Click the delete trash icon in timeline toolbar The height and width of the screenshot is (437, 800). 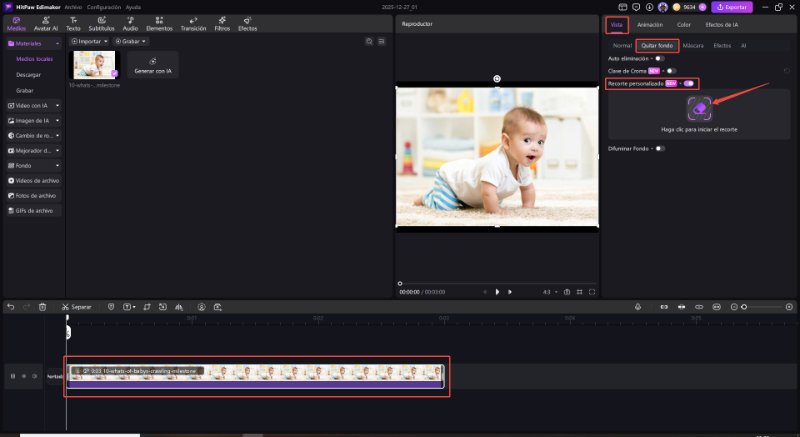pos(42,307)
